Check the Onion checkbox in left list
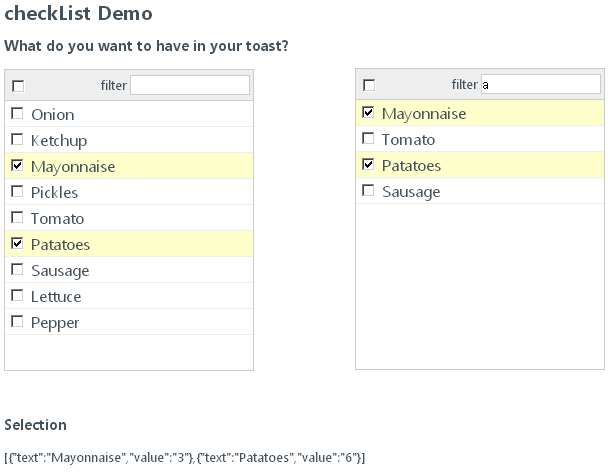This screenshot has width=616, height=474. coord(17,113)
